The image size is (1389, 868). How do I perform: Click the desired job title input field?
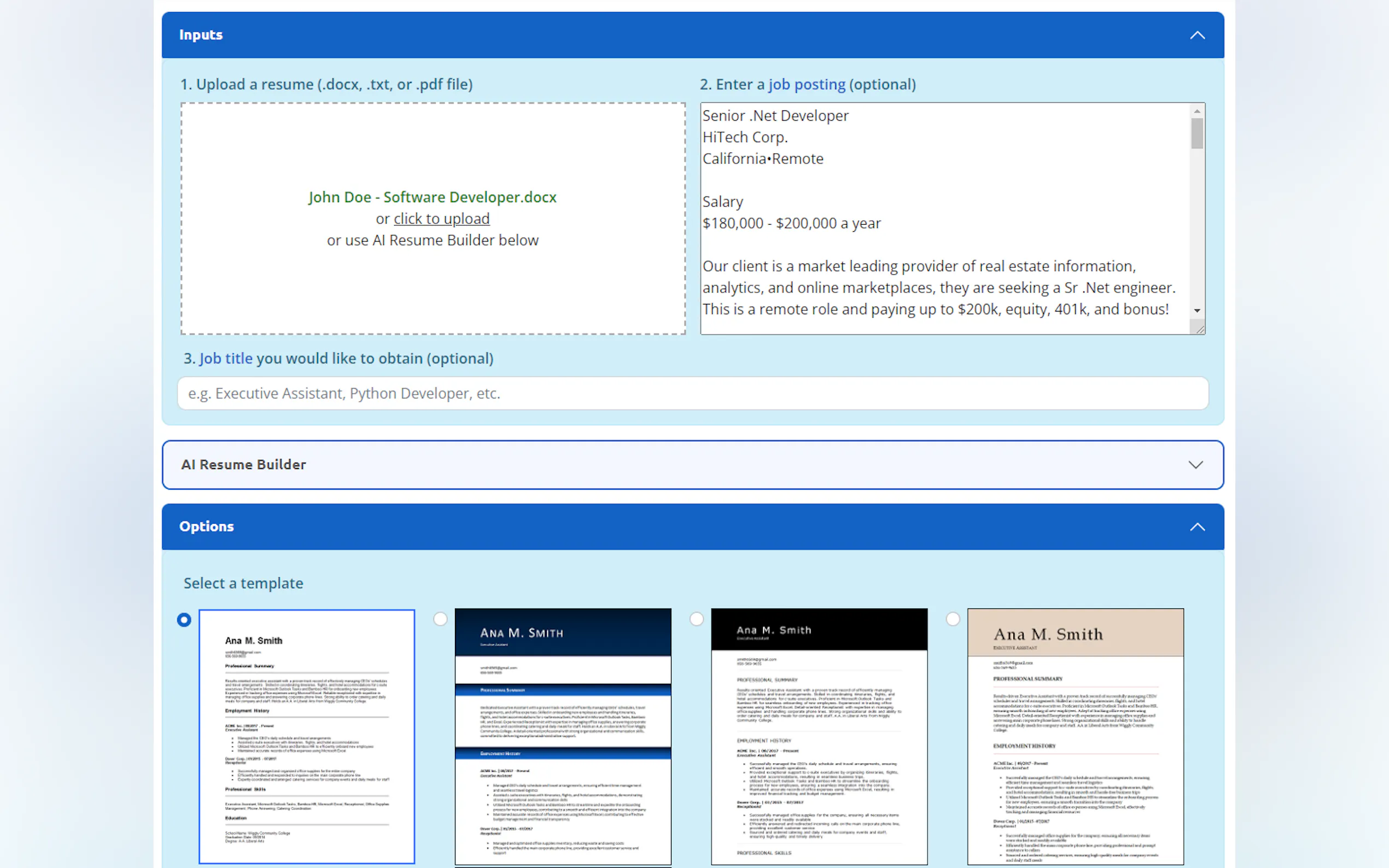tap(692, 393)
